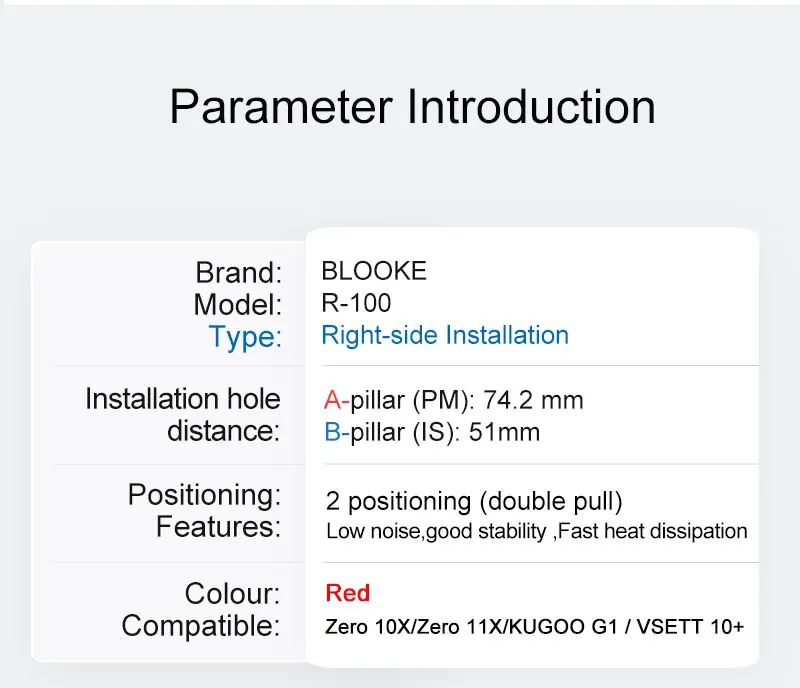This screenshot has height=688, width=800.
Task: Click the A-pillar (PM) 74.2 mm value
Action: [453, 401]
